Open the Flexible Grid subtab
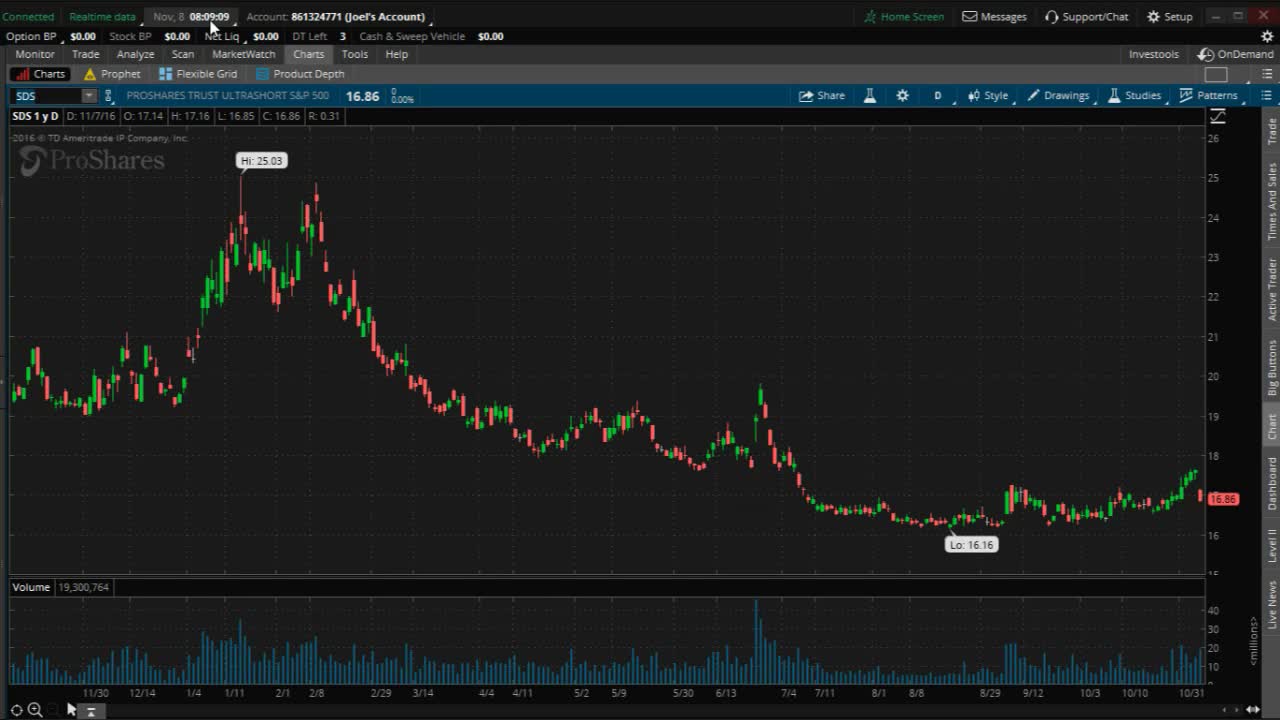The width and height of the screenshot is (1280, 720). tap(198, 74)
